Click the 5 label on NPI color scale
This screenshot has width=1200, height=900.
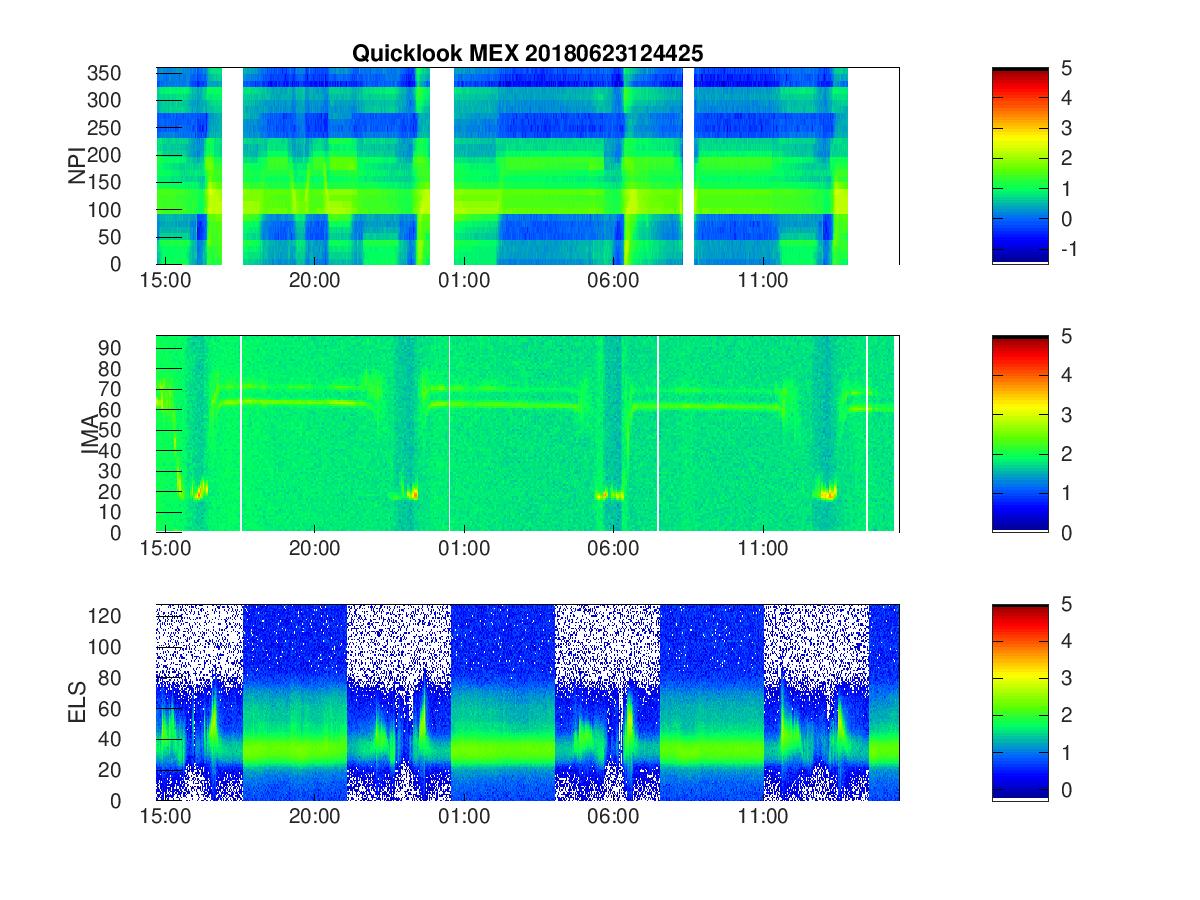pos(1066,68)
